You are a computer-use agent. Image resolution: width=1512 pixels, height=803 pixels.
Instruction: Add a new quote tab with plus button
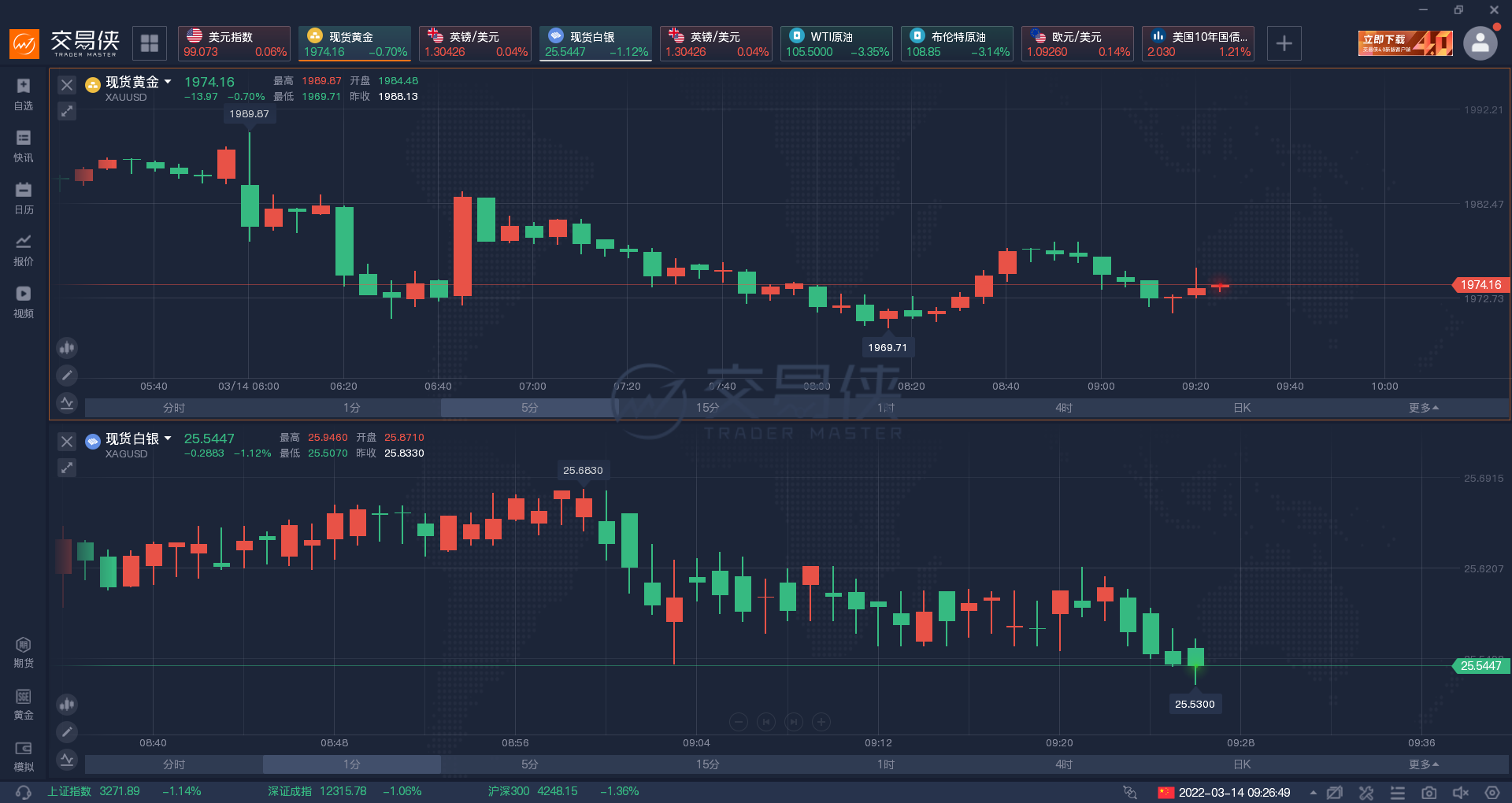(x=1284, y=43)
